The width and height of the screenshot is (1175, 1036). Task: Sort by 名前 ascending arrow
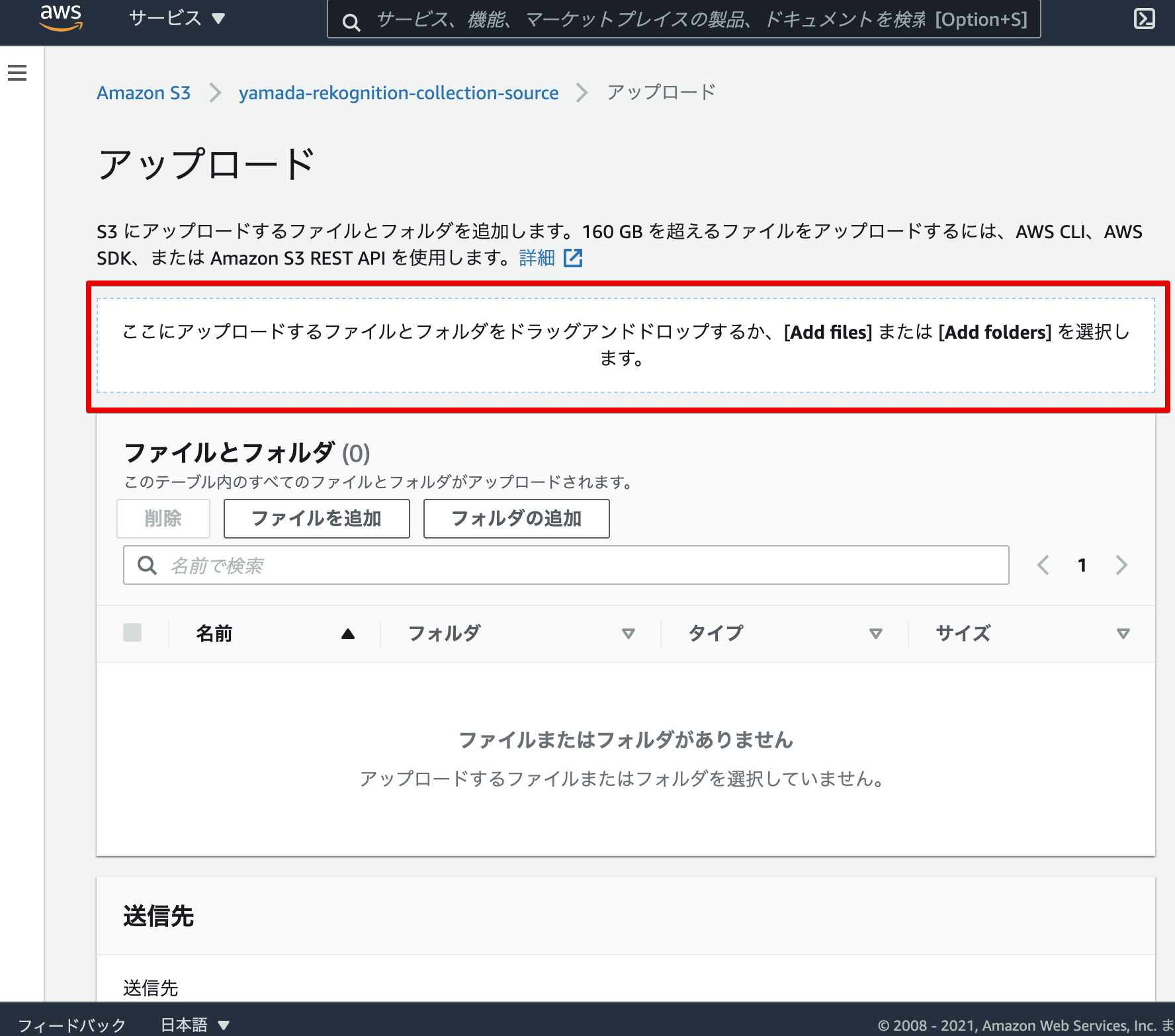348,634
